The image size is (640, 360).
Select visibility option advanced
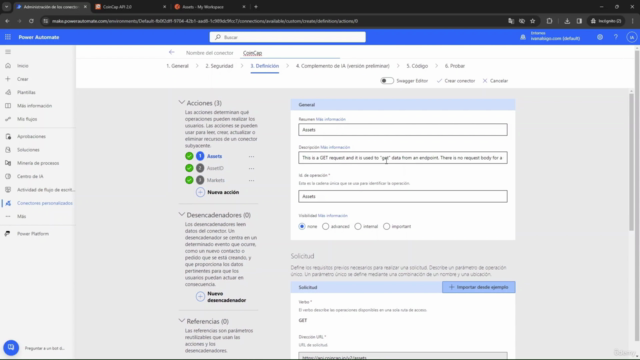click(x=325, y=227)
